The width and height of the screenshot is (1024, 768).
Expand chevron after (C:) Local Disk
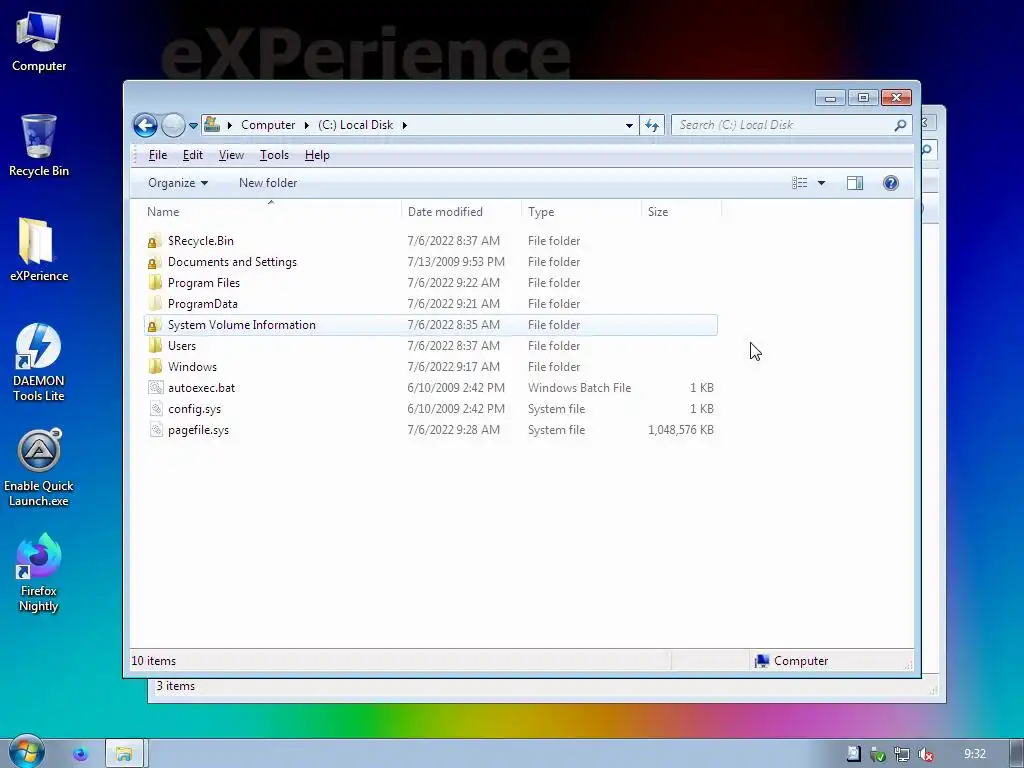coord(405,125)
